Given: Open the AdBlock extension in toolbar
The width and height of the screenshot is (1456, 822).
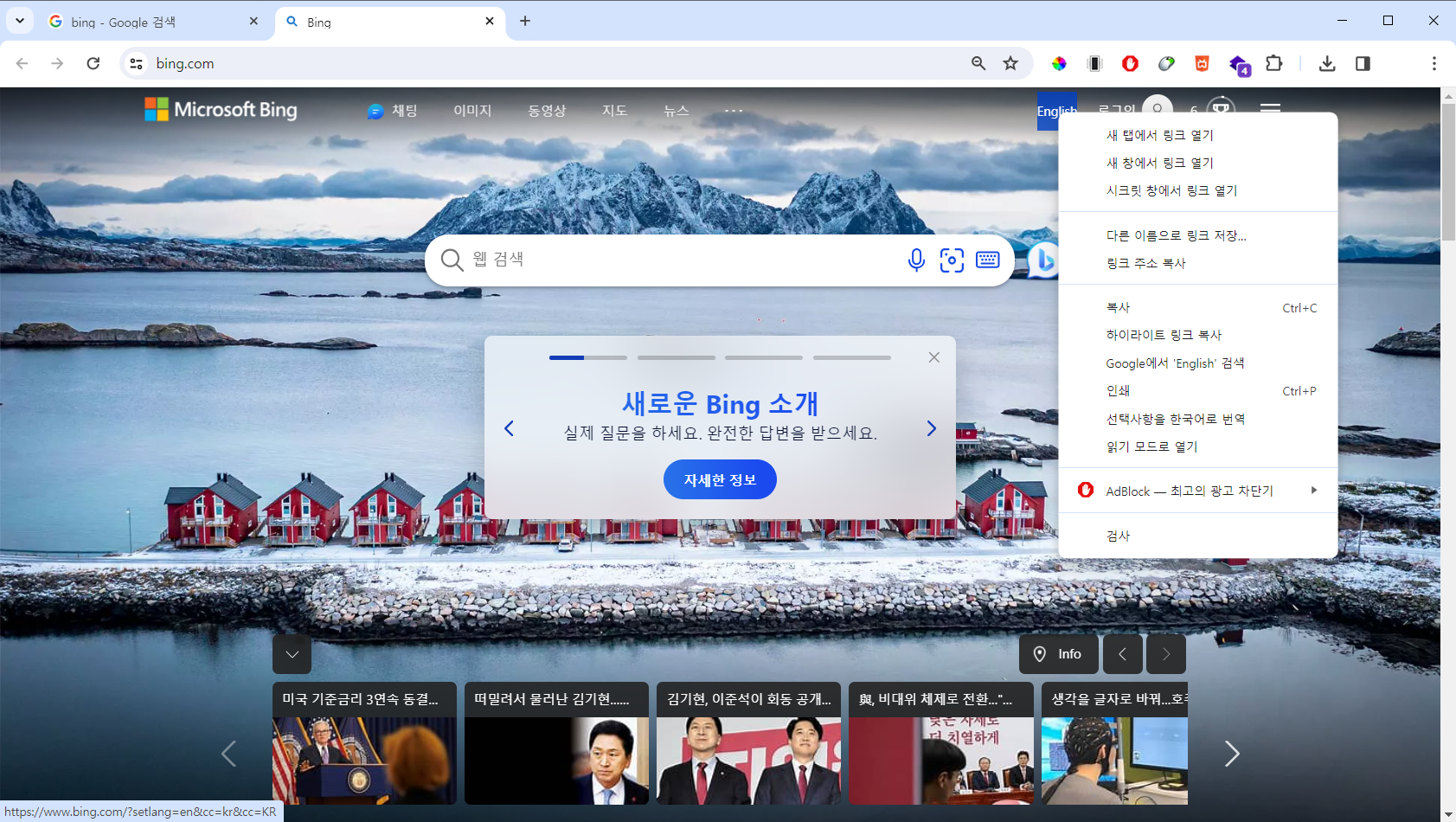Looking at the screenshot, I should [x=1130, y=63].
